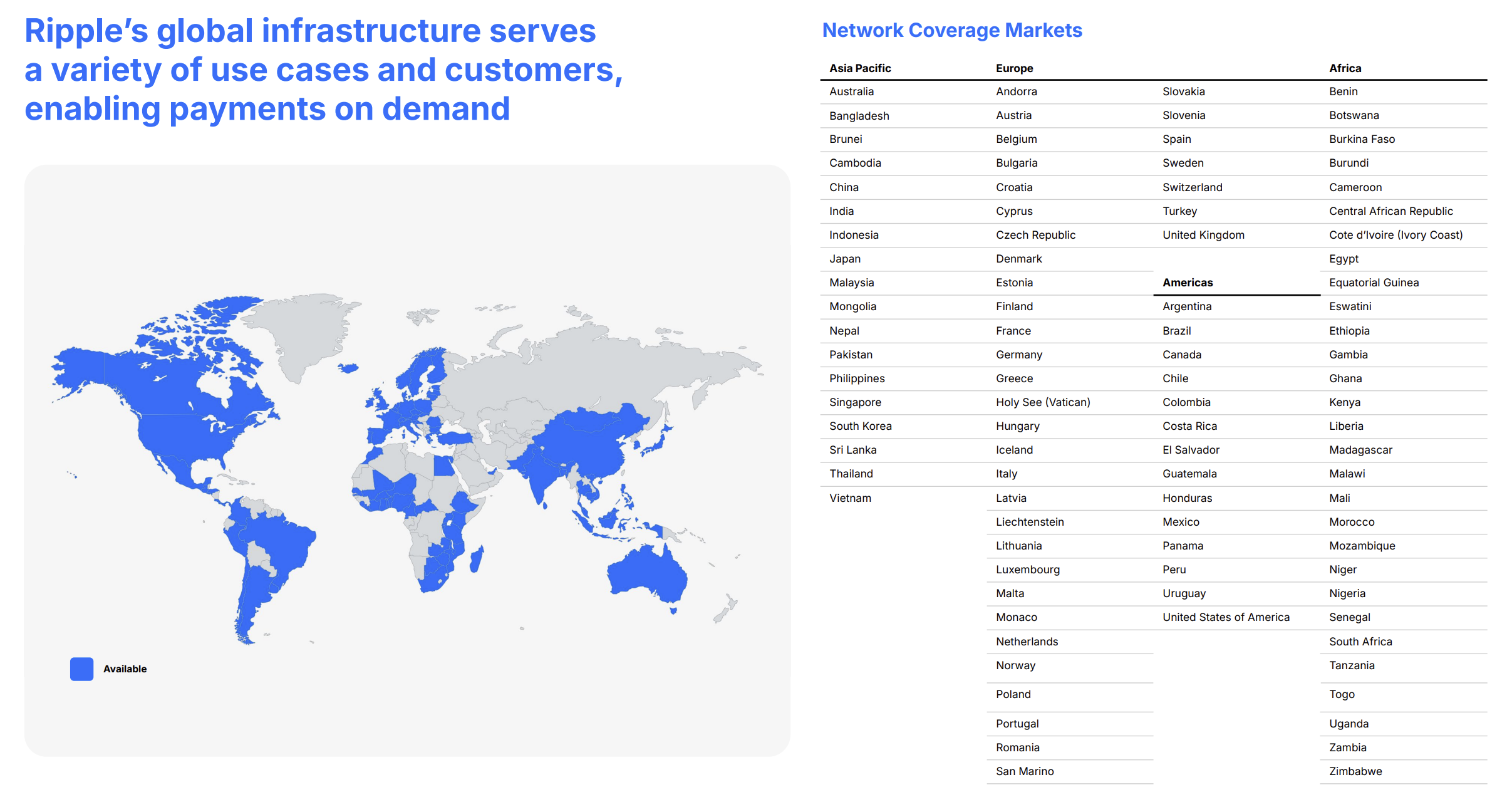Click Australia on the world map

(648, 573)
